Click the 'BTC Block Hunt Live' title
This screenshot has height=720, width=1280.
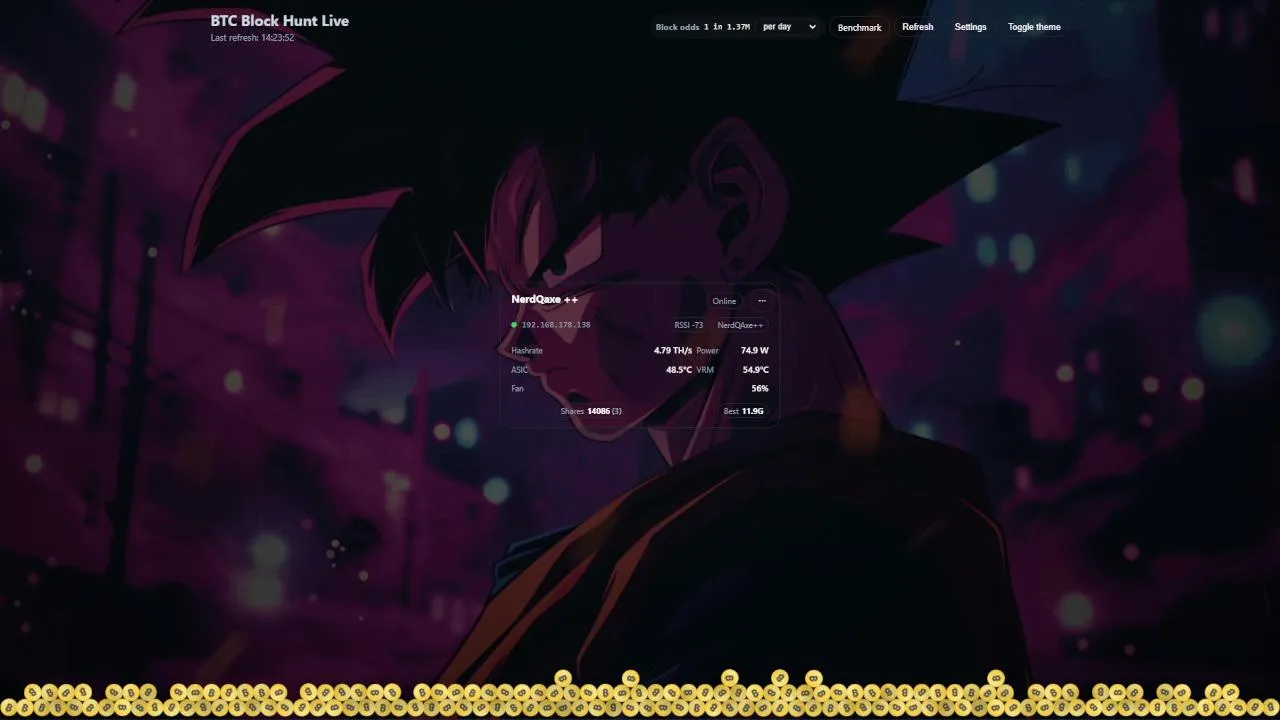280,20
